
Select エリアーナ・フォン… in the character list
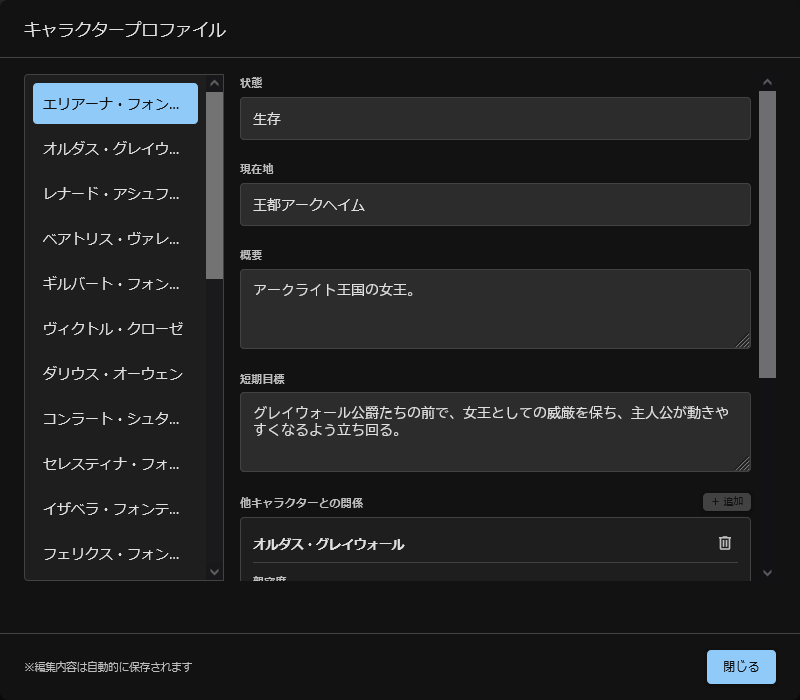115,104
